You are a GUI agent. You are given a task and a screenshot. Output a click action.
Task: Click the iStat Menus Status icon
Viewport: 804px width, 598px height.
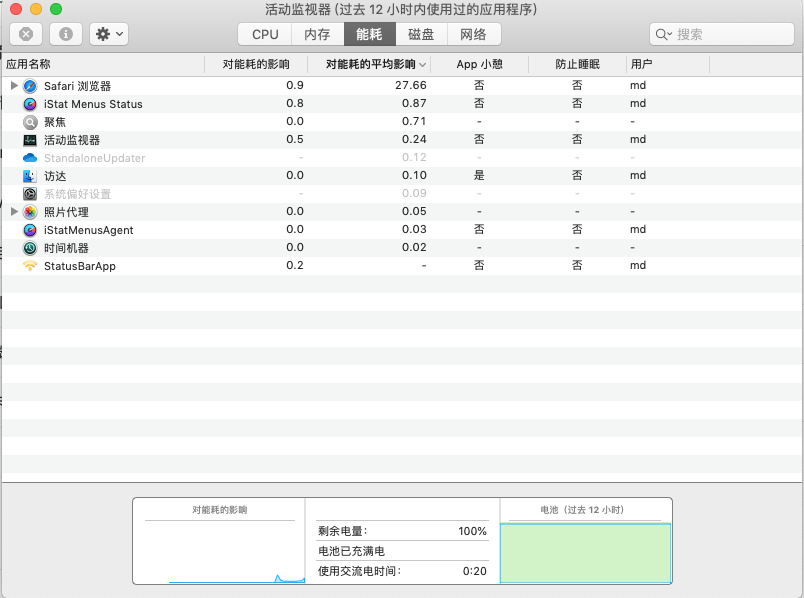[x=30, y=104]
